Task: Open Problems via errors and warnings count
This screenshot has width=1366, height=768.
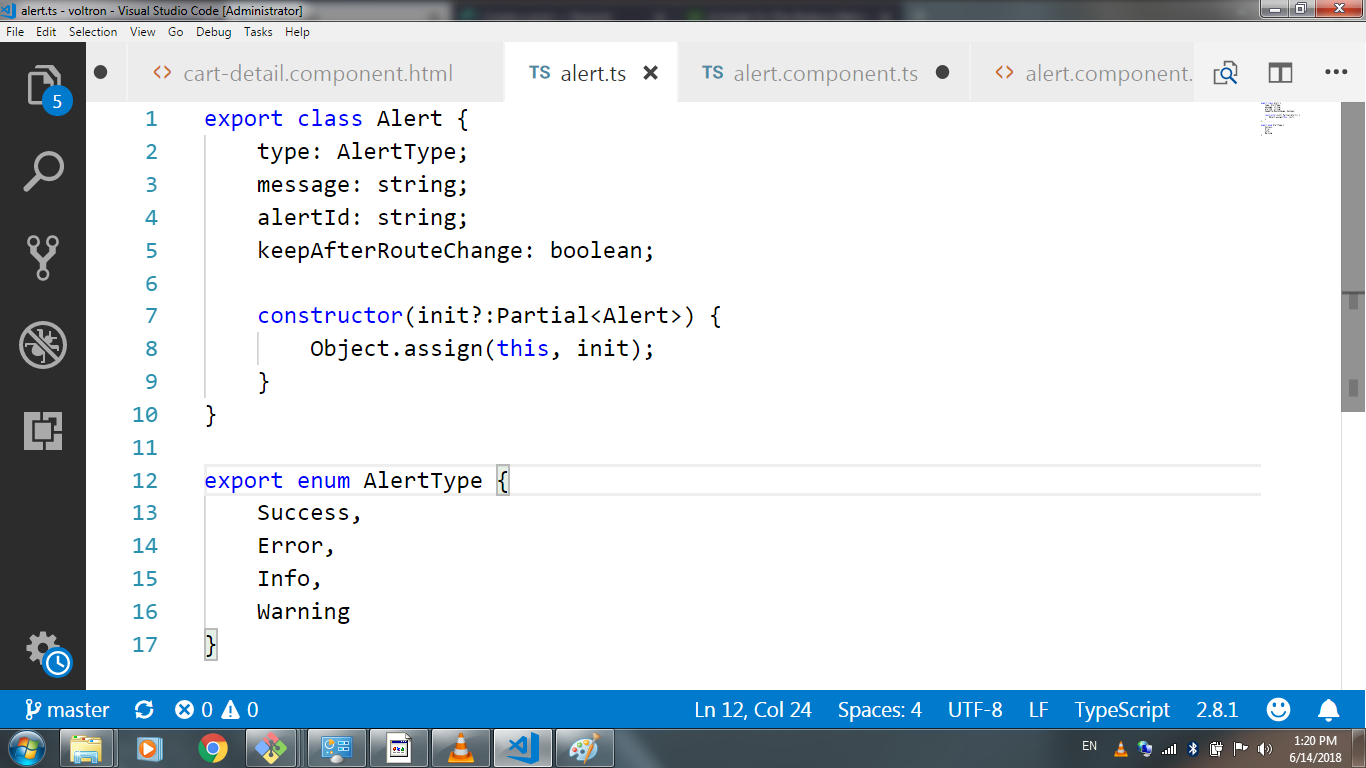Action: 217,710
